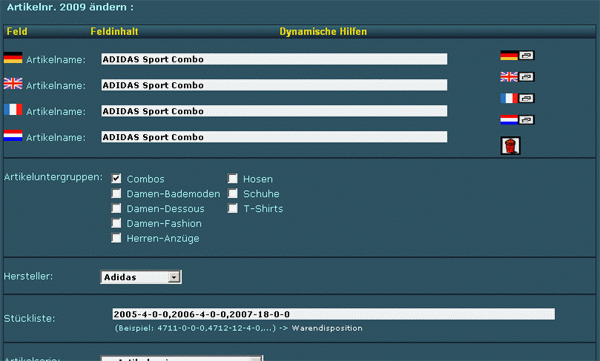The width and height of the screenshot is (600, 361).
Task: Open the partially visible Artikelserie dropdown
Action: pyautogui.click(x=181, y=358)
